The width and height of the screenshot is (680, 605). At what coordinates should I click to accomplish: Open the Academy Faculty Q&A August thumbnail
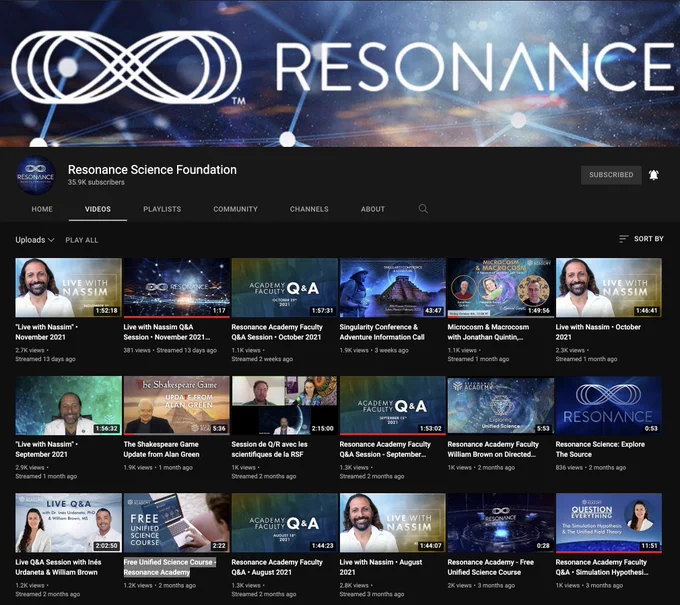tap(284, 523)
